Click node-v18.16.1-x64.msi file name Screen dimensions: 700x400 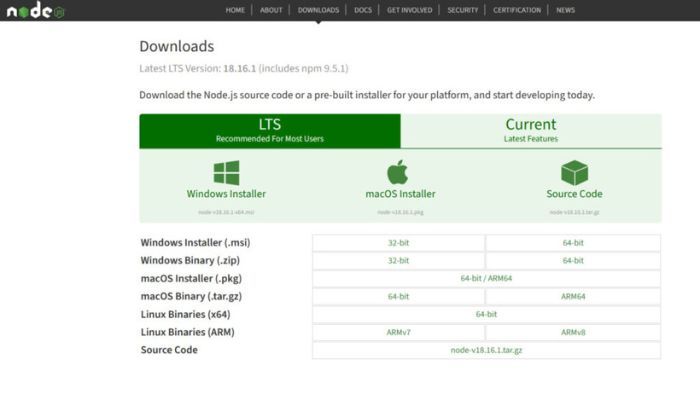pos(226,212)
